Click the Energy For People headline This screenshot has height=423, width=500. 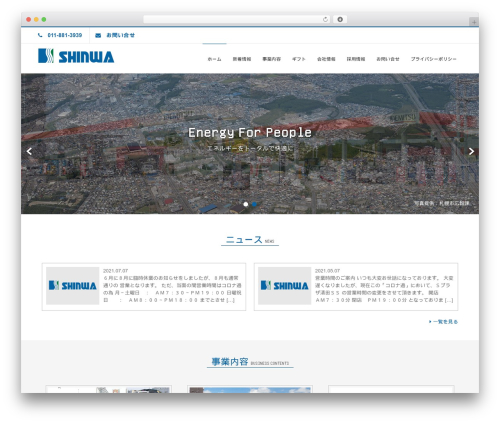250,132
